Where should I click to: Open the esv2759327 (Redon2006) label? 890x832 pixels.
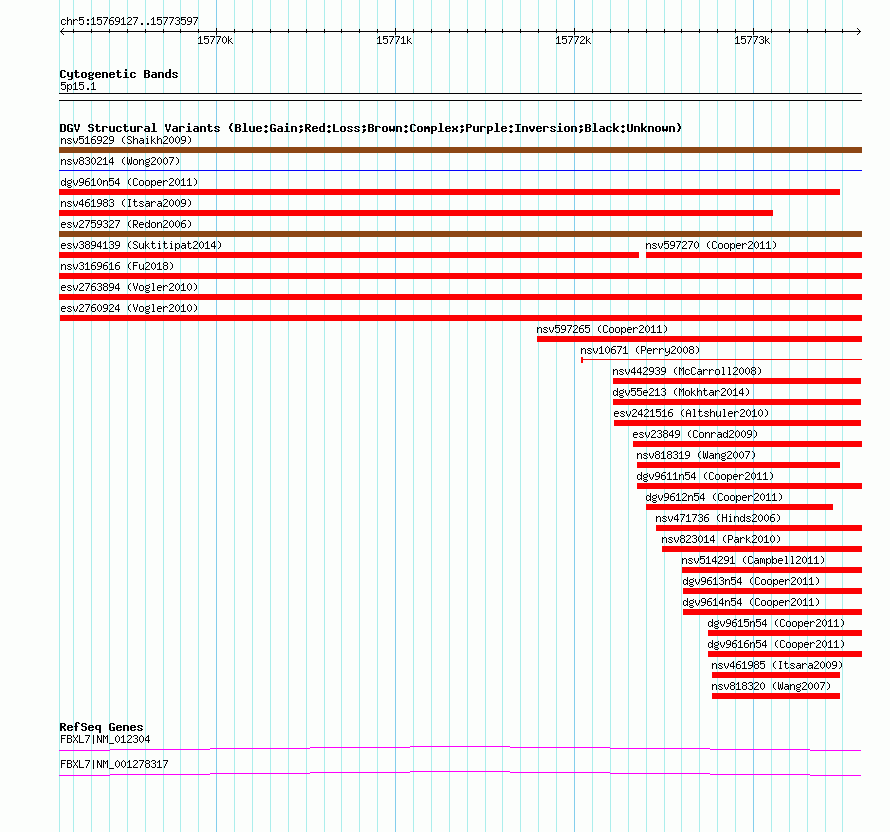[x=126, y=224]
